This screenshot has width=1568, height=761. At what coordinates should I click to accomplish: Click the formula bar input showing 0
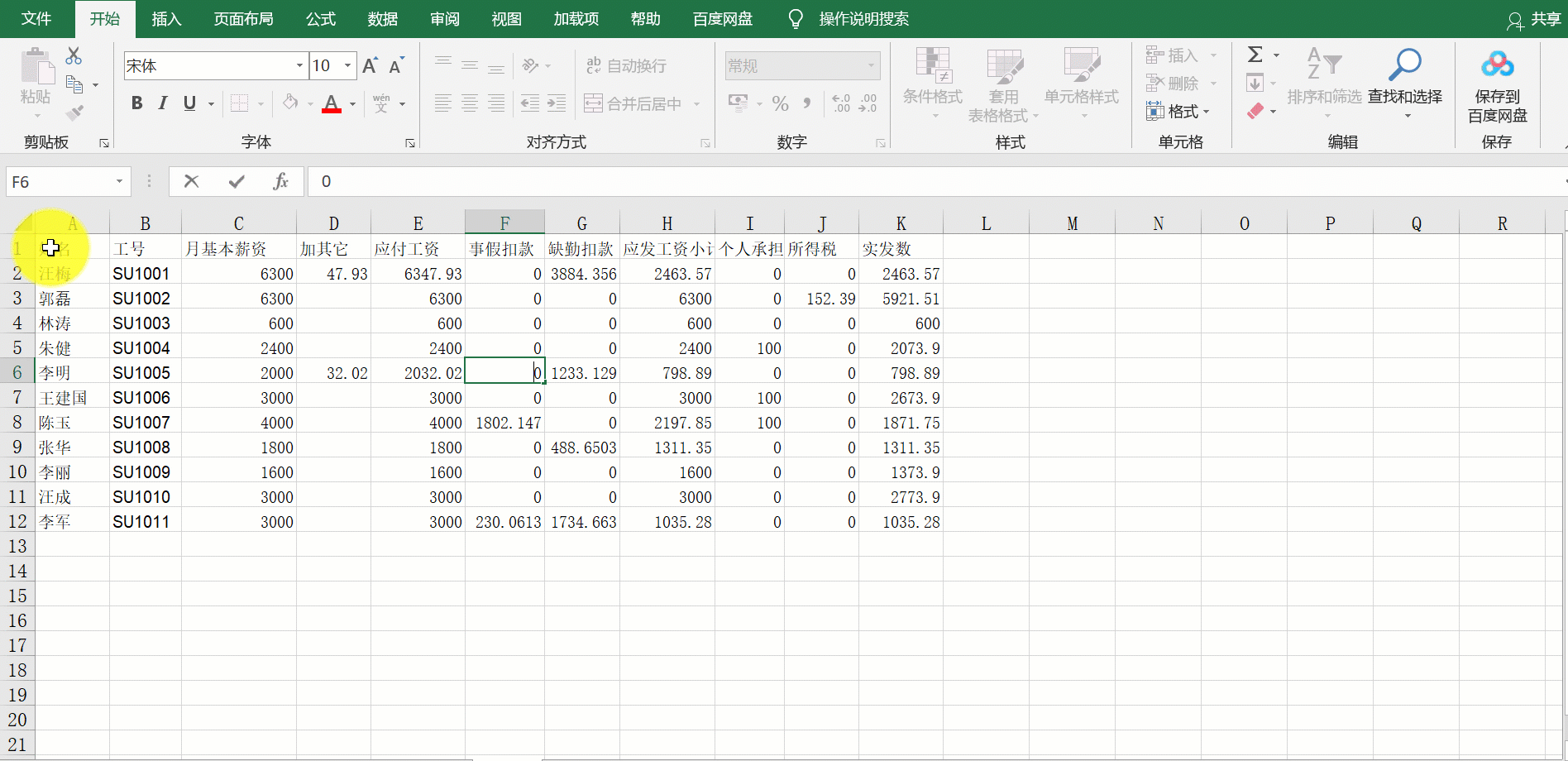(938, 181)
